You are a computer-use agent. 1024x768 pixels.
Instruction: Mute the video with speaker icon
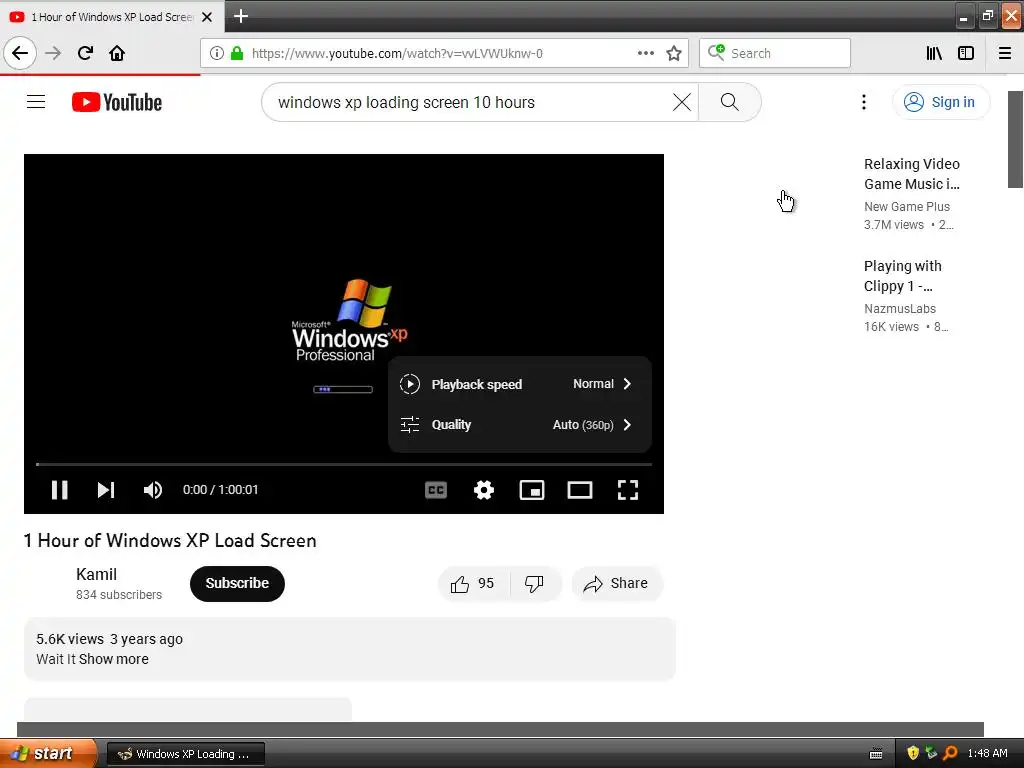point(153,490)
